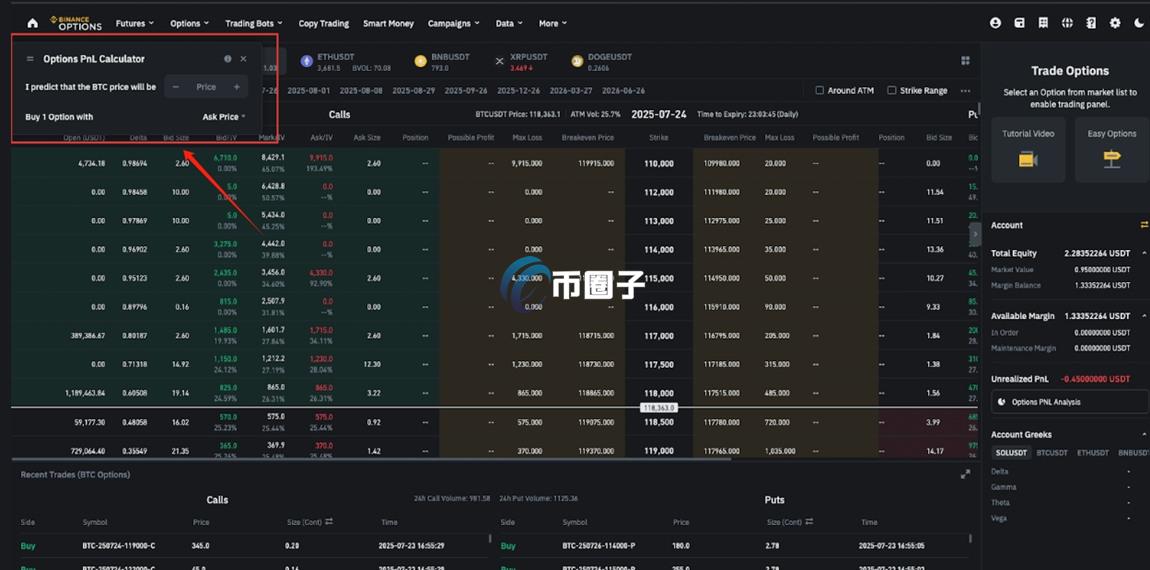Open the orders receipt icon
The height and width of the screenshot is (570, 1150).
pyautogui.click(x=1043, y=23)
